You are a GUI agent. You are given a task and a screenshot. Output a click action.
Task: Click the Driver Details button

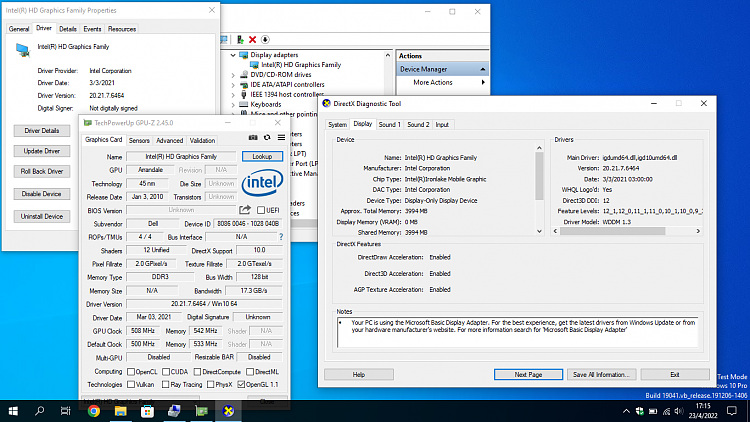pos(42,131)
